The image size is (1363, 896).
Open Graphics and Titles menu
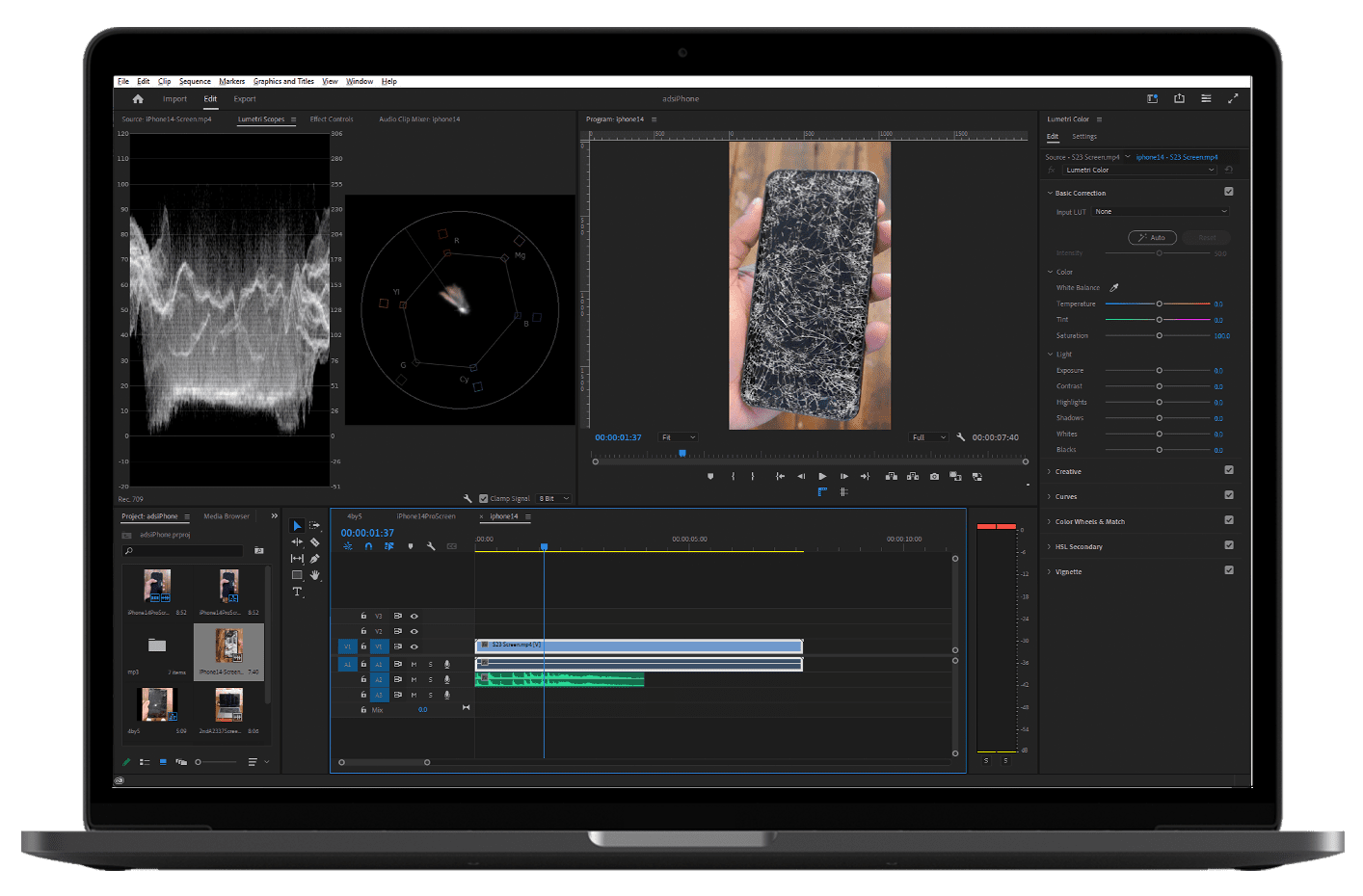283,81
